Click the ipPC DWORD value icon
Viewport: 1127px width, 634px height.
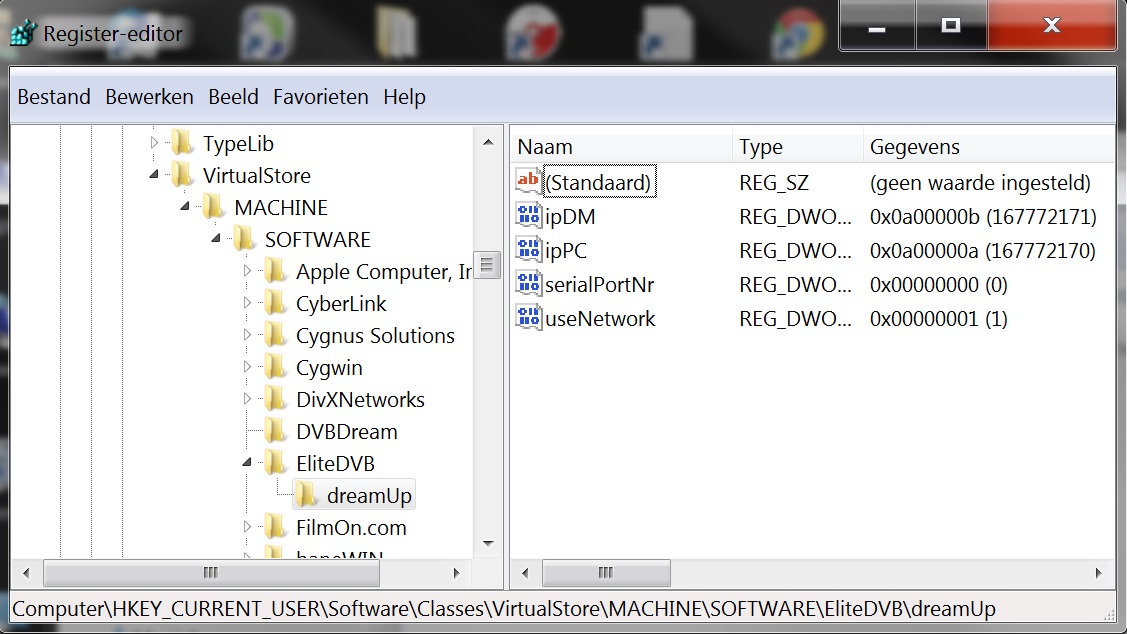[527, 250]
